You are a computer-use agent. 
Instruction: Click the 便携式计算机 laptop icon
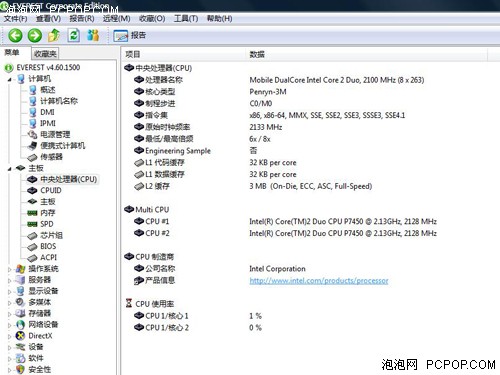pos(32,146)
